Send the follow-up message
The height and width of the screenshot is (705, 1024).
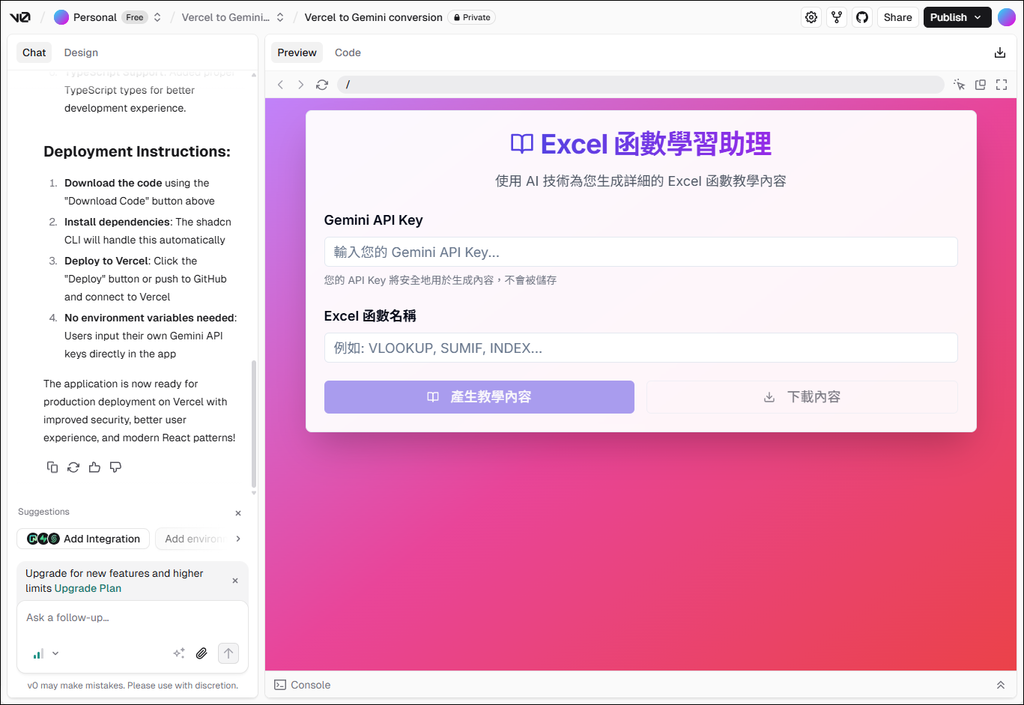click(x=228, y=653)
